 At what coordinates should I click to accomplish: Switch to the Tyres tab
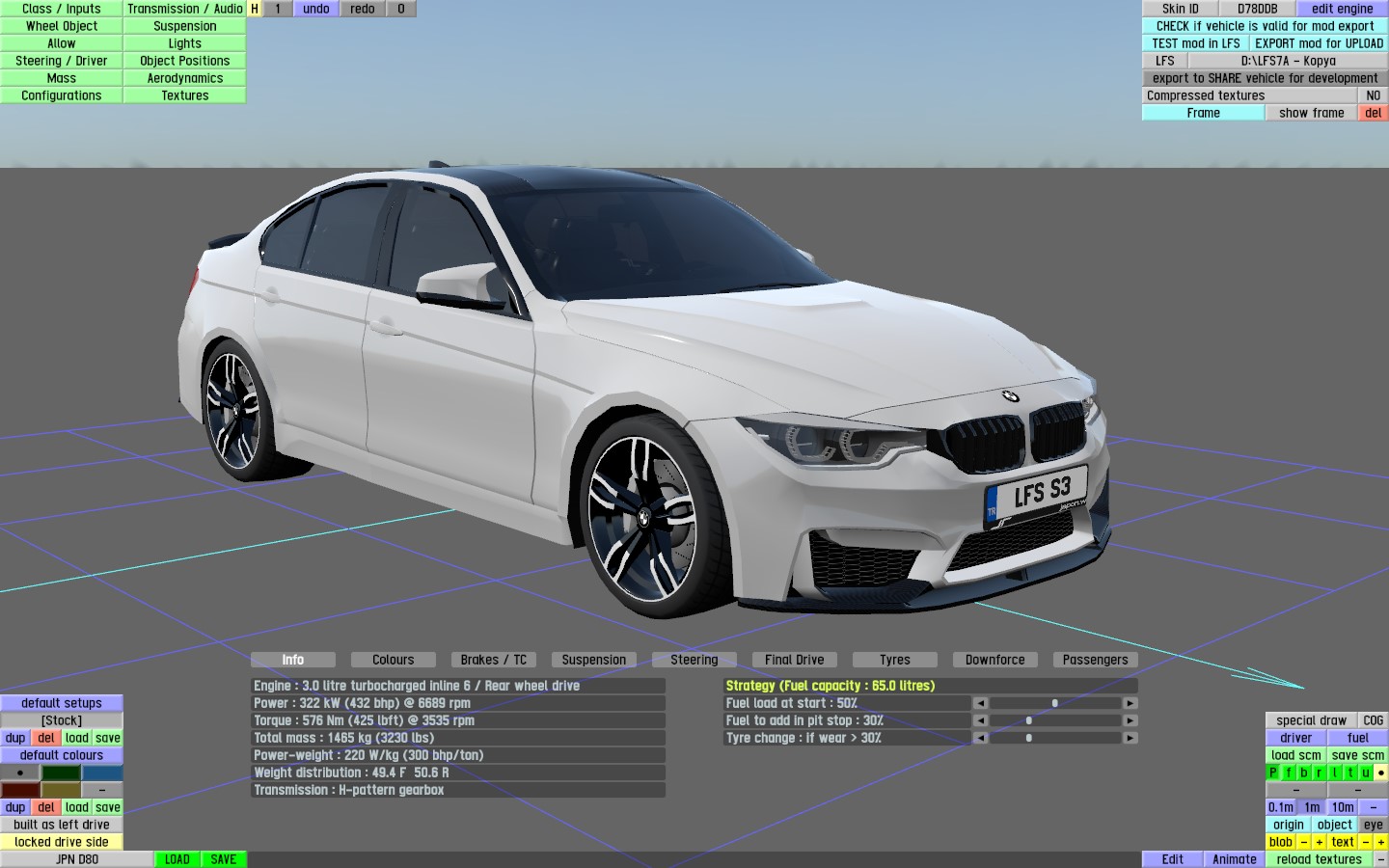pyautogui.click(x=895, y=660)
